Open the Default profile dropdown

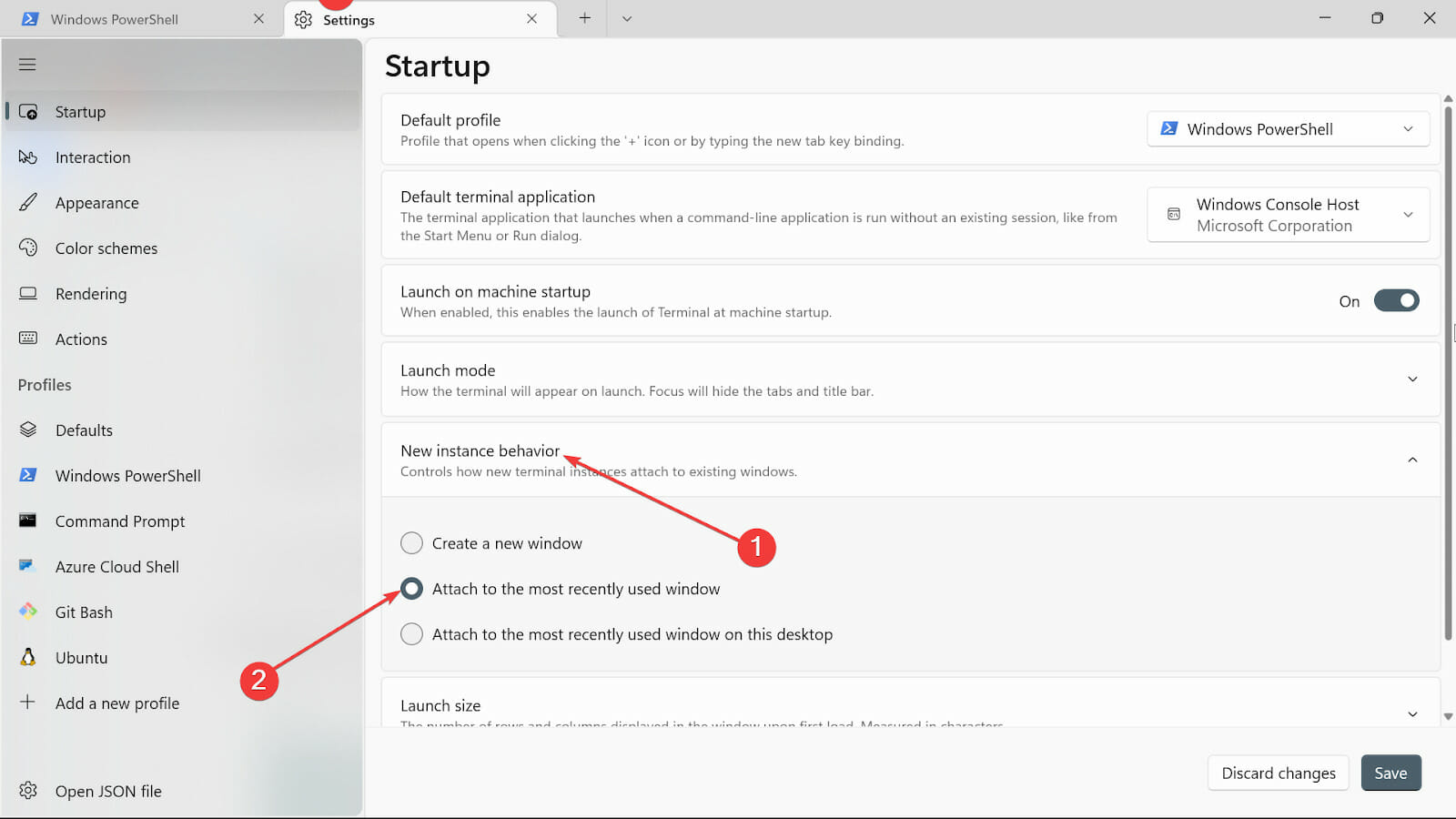(x=1288, y=129)
